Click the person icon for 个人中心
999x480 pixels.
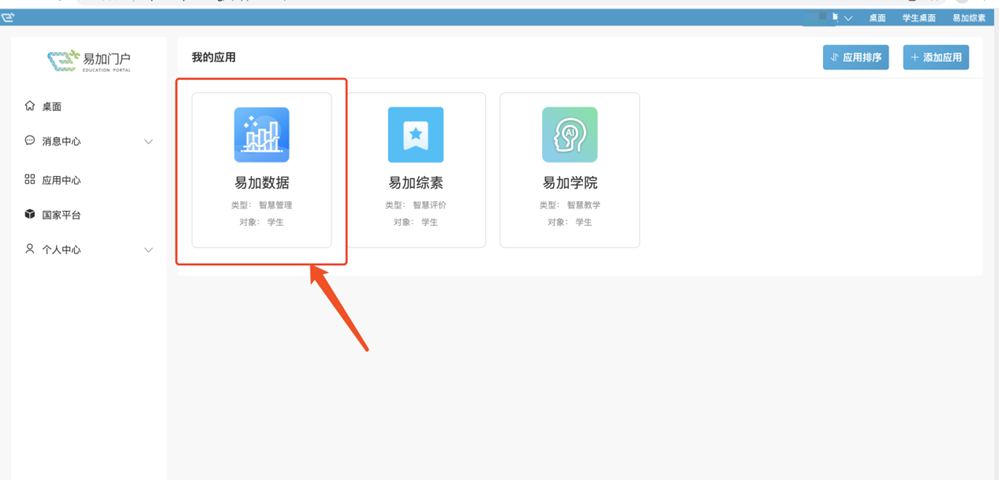pyautogui.click(x=30, y=249)
